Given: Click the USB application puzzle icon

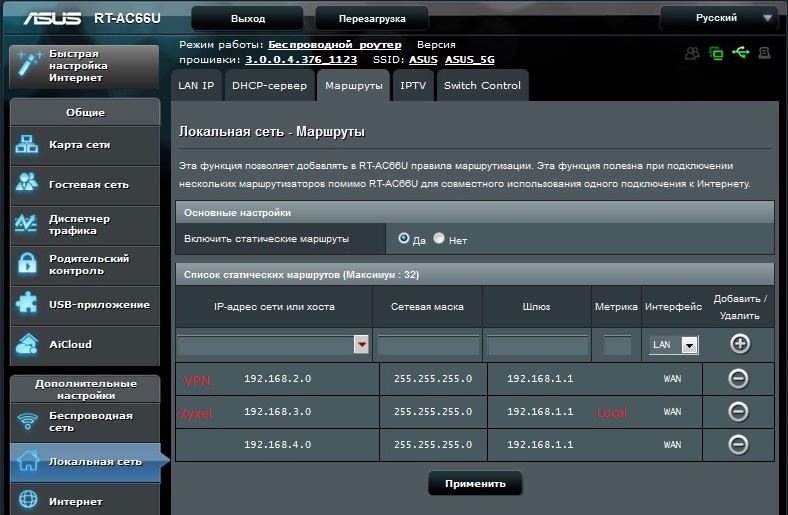Looking at the screenshot, I should coord(27,304).
